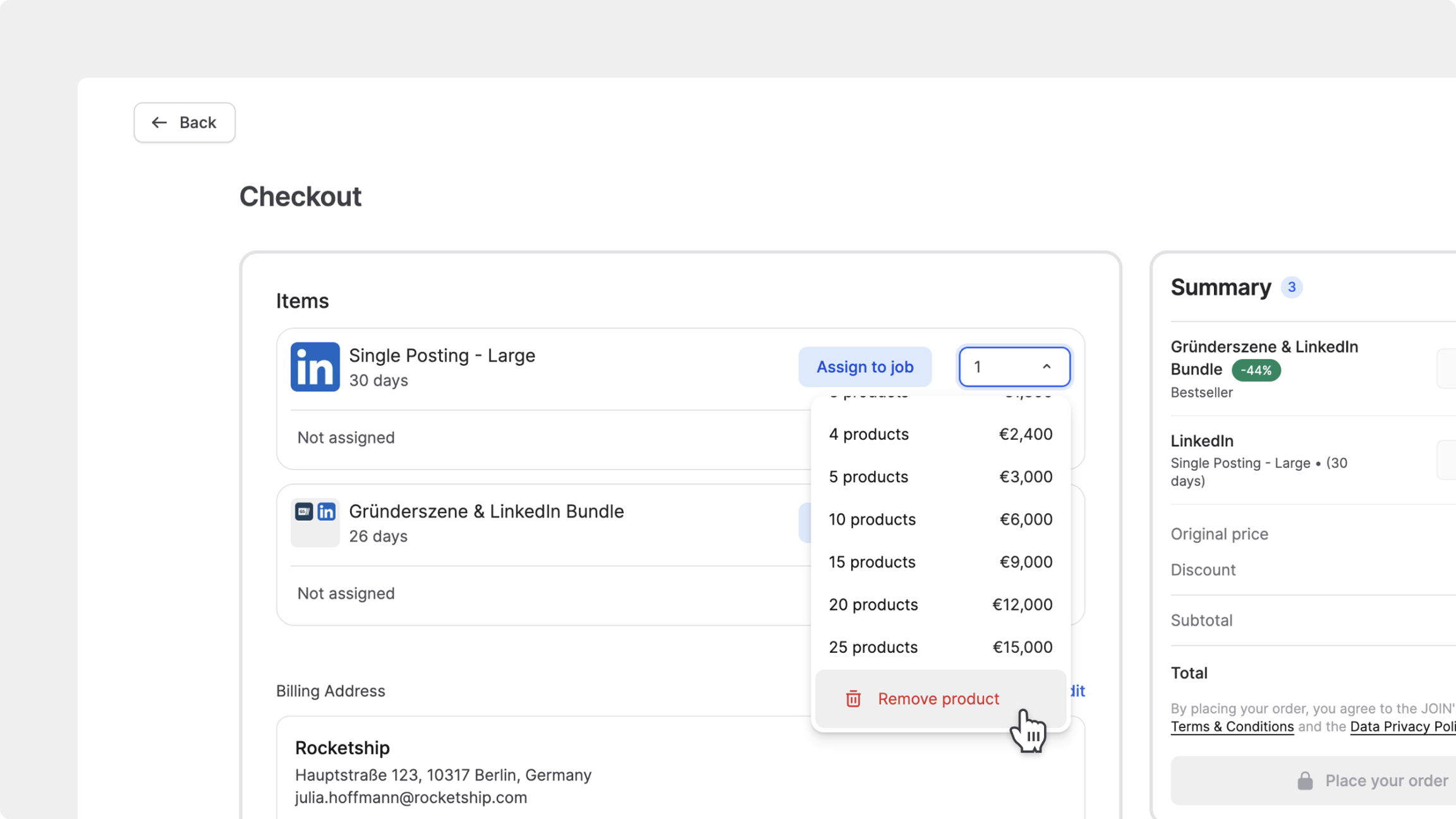Pick the 20 products option
The height and width of the screenshot is (819, 1456).
tap(940, 605)
